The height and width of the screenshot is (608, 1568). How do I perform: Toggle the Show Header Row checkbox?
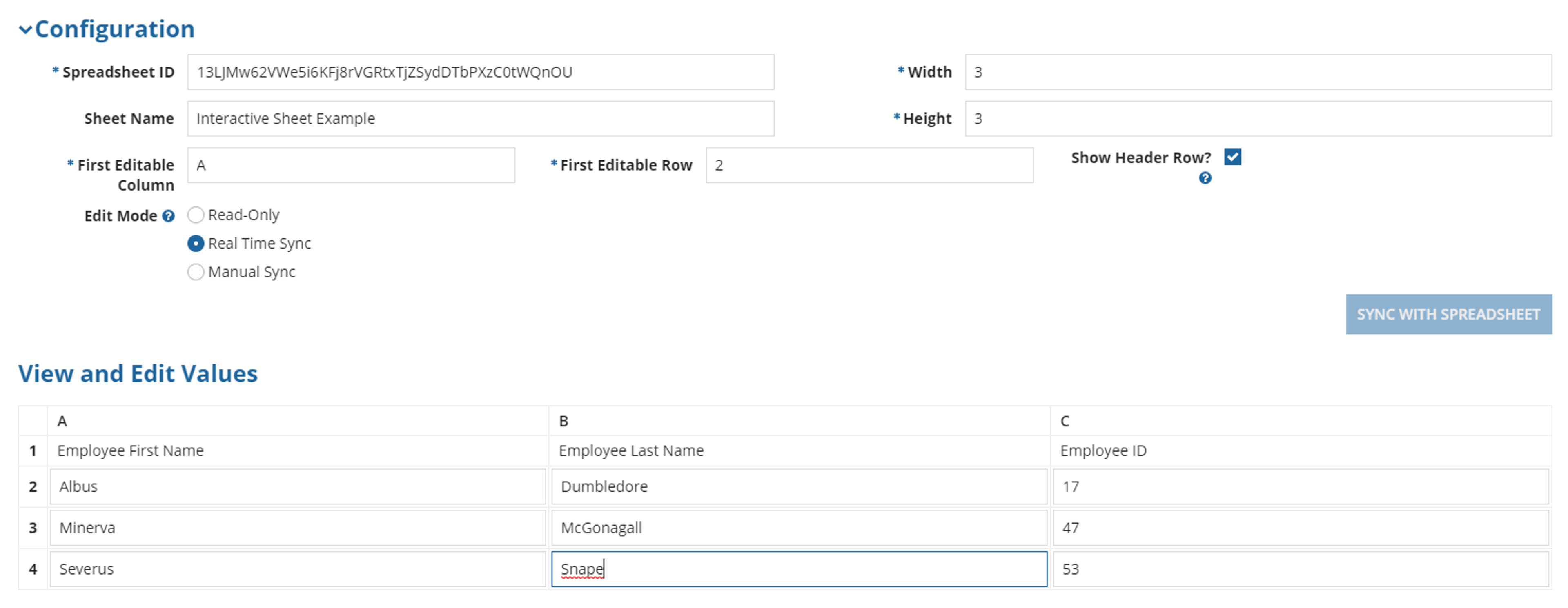[1232, 157]
